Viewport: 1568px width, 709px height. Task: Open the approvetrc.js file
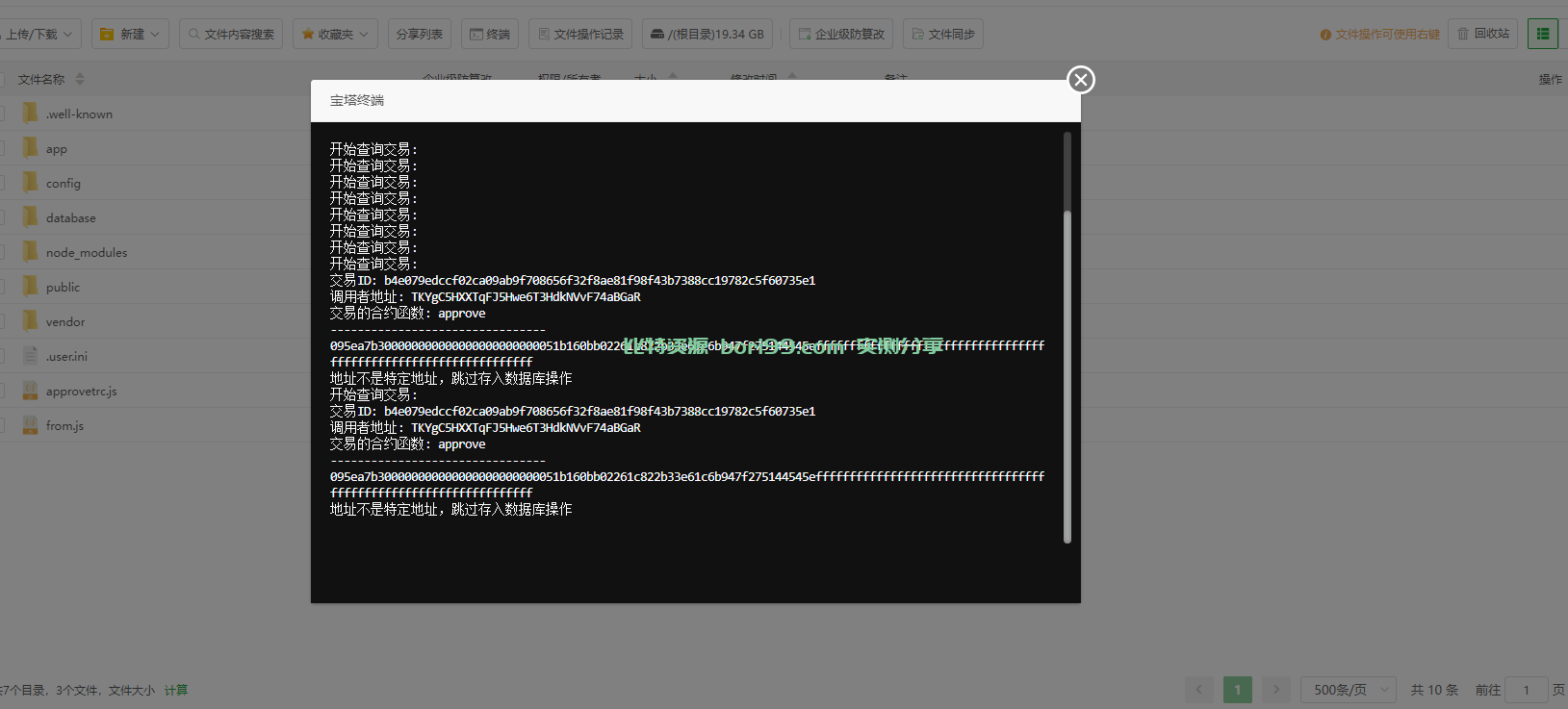[82, 392]
